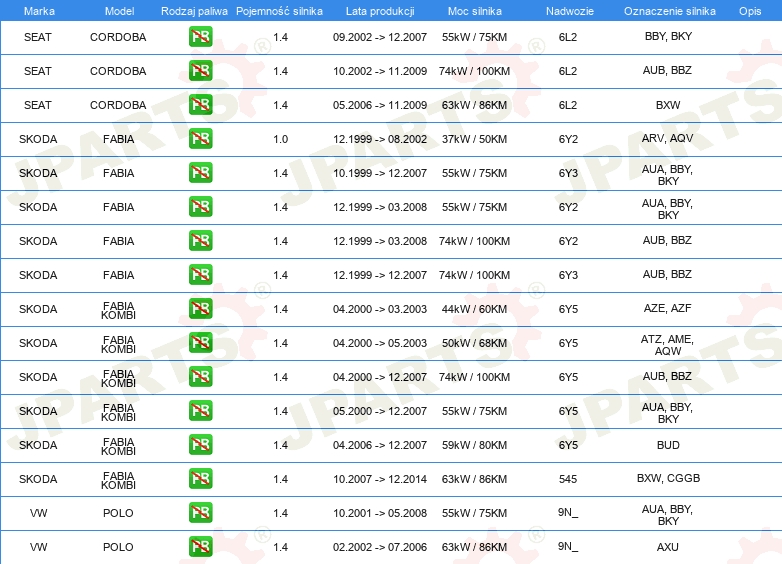Select the 44kW / 60KM power cell
Viewport: 782px width, 564px height.
[474, 309]
